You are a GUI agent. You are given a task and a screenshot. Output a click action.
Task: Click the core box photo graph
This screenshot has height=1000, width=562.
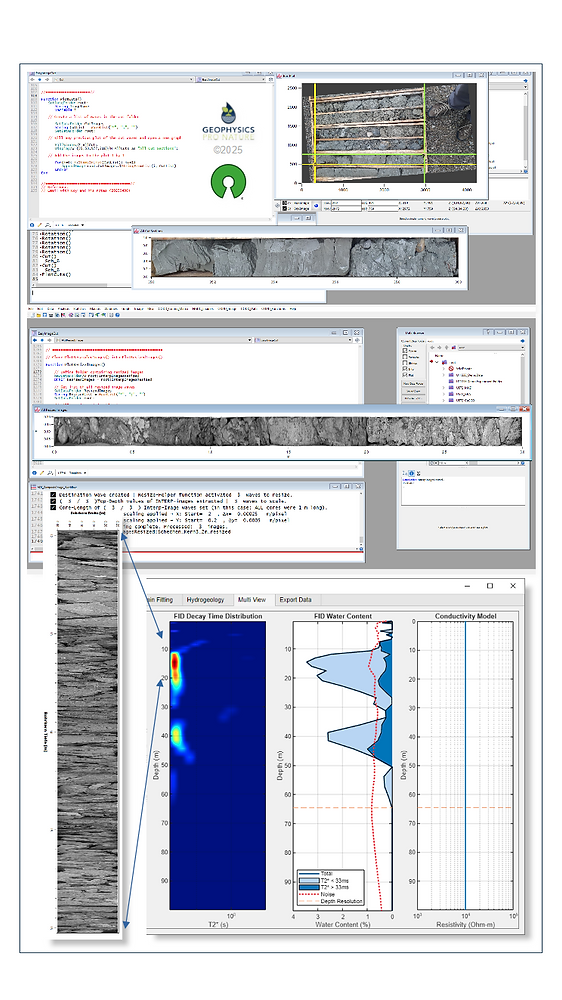coord(389,133)
